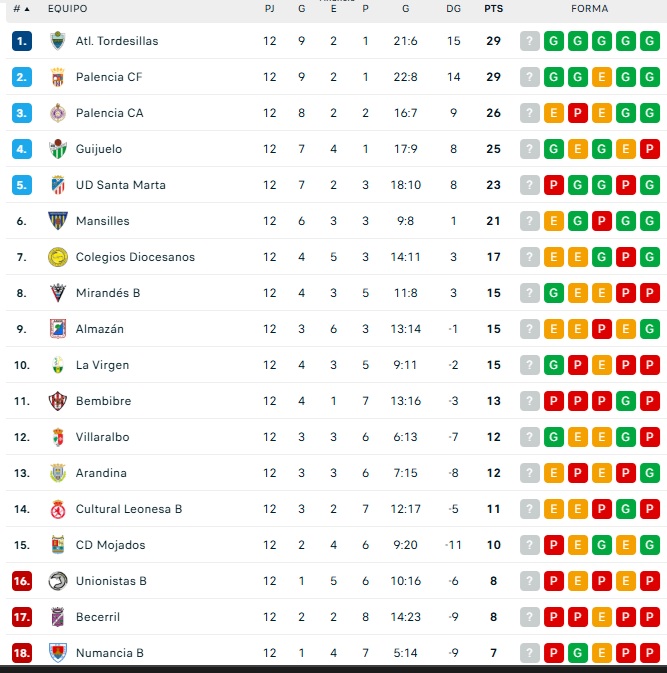Click the Cultural Leonesa B crest
The height and width of the screenshot is (673, 667).
pos(57,509)
